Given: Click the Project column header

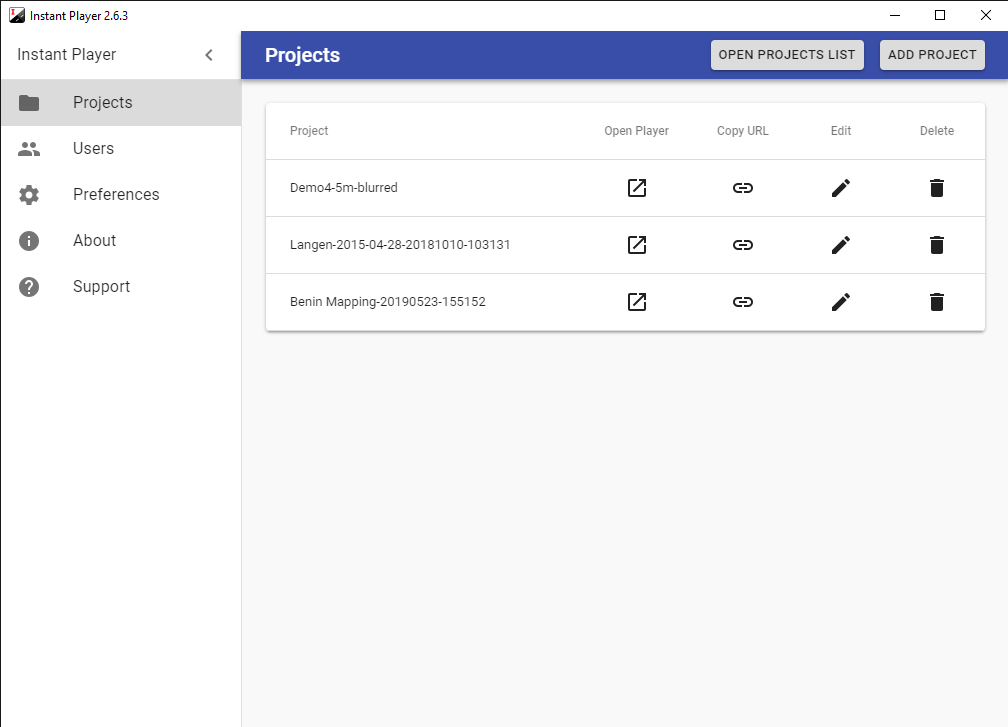Looking at the screenshot, I should click(x=309, y=130).
